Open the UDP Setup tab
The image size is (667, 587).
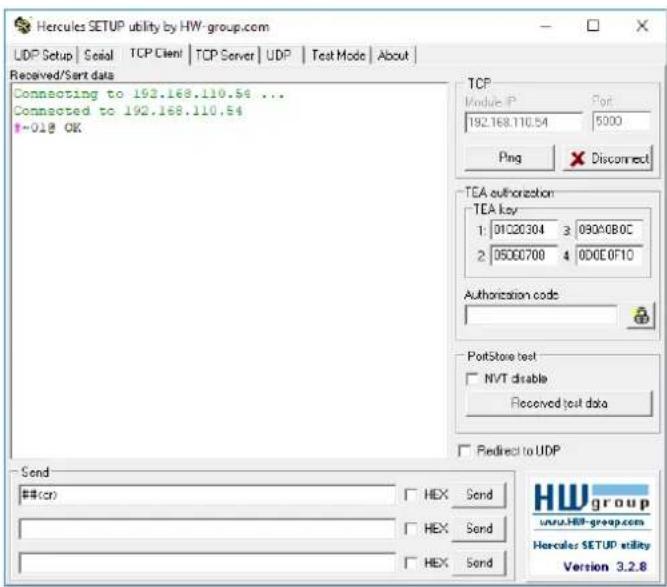(43, 55)
